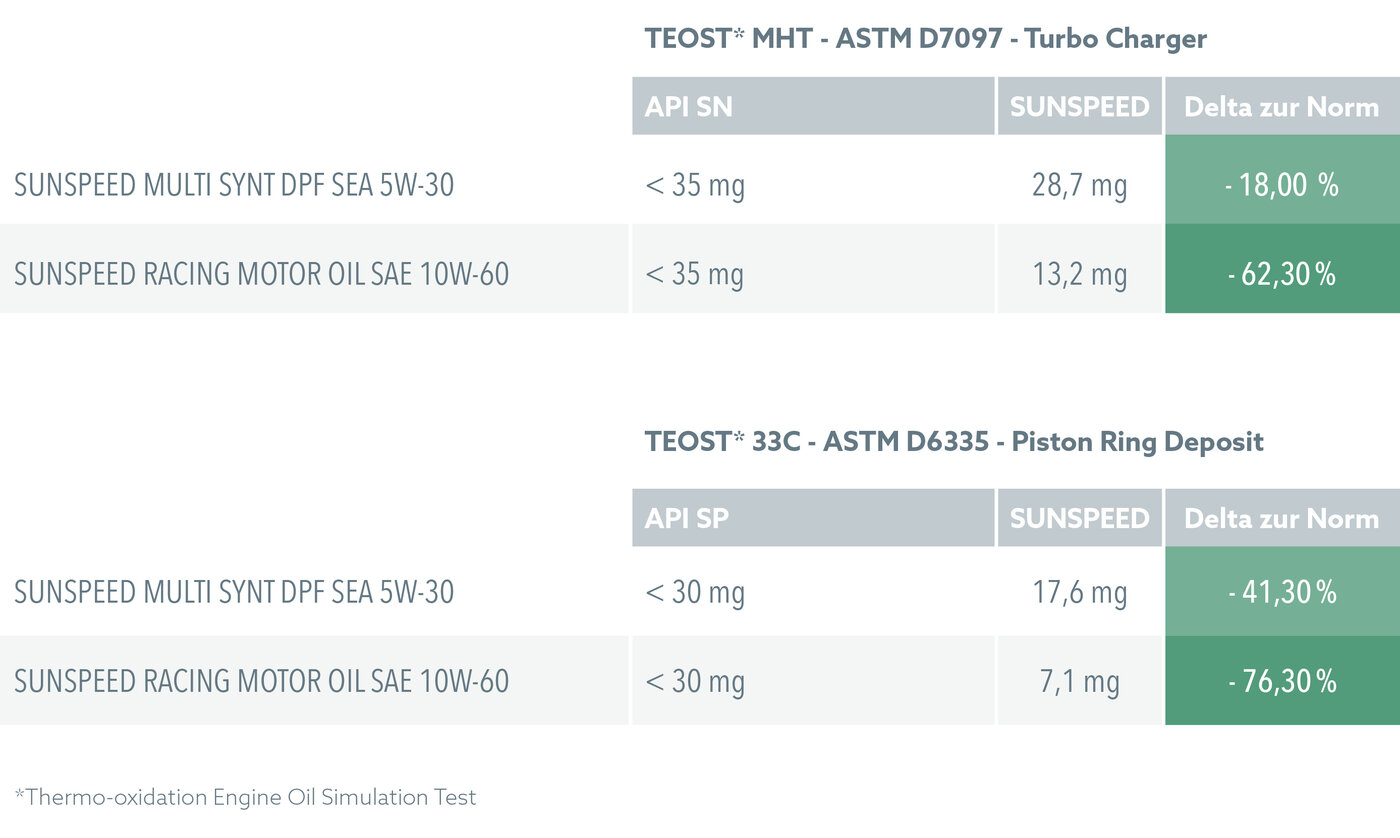Click the green -18,00 % cell
The height and width of the screenshot is (838, 1400).
pos(1281,185)
